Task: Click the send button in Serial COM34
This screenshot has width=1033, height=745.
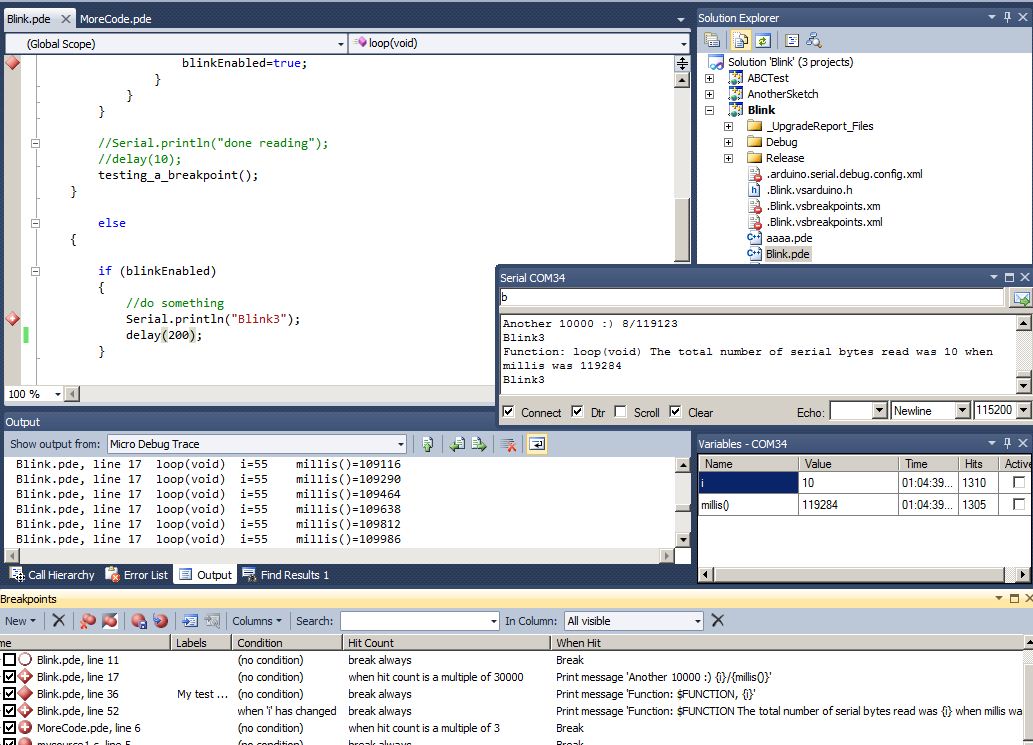Action: point(1020,296)
